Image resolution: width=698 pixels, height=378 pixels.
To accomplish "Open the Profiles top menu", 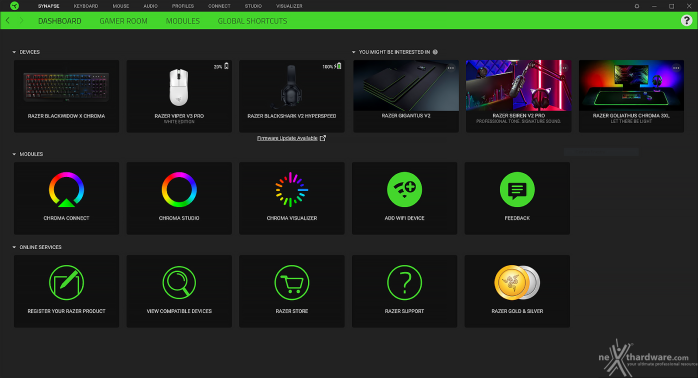I will [x=183, y=6].
